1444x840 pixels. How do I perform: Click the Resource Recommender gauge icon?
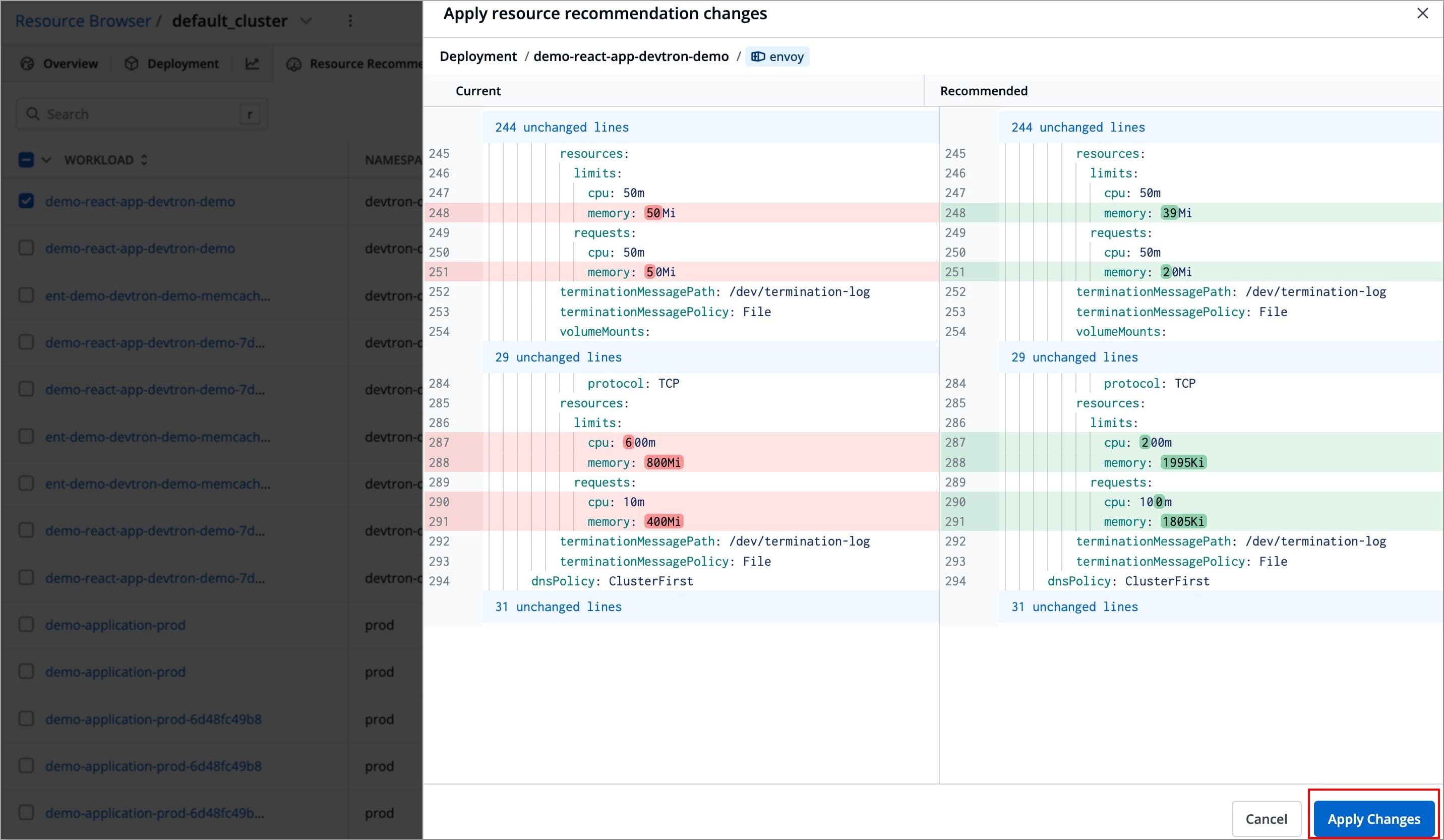[x=295, y=64]
